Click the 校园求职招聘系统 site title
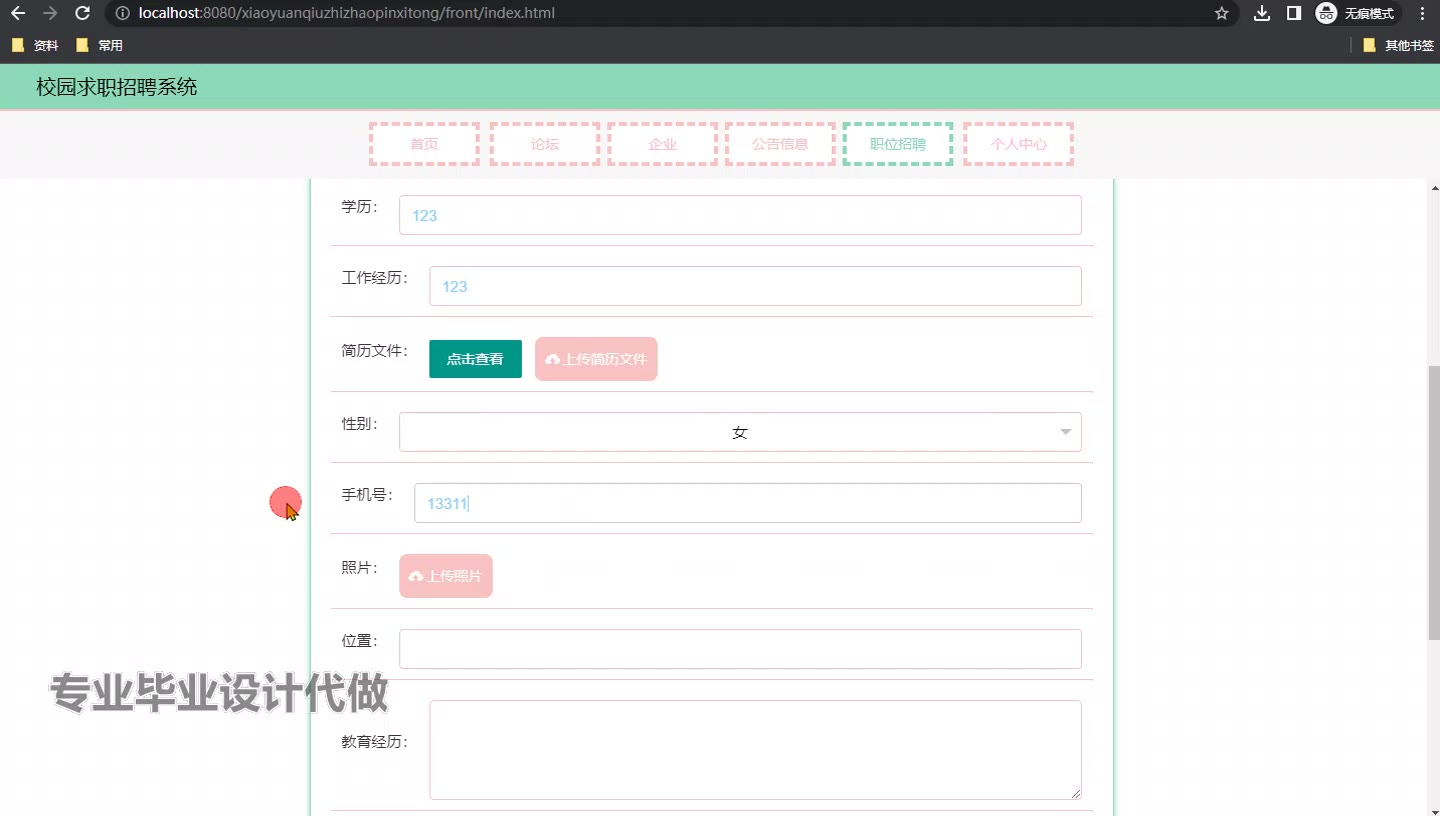 click(117, 87)
